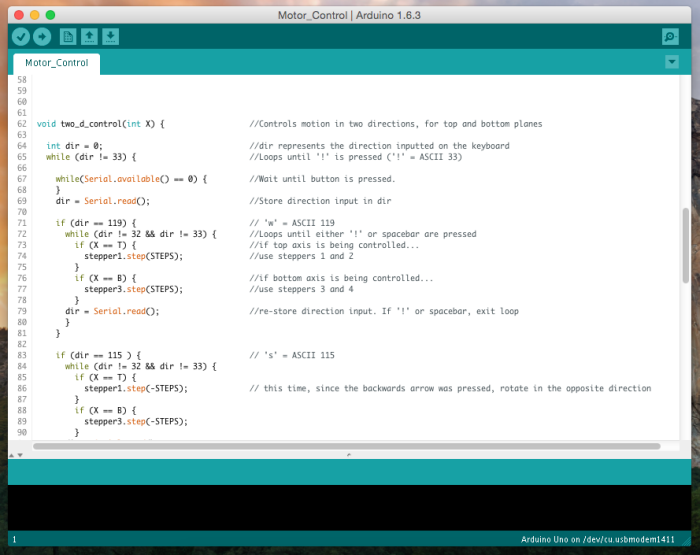The height and width of the screenshot is (555, 700).
Task: Click the line 'int dir = 0;'
Action: pyautogui.click(x=74, y=146)
